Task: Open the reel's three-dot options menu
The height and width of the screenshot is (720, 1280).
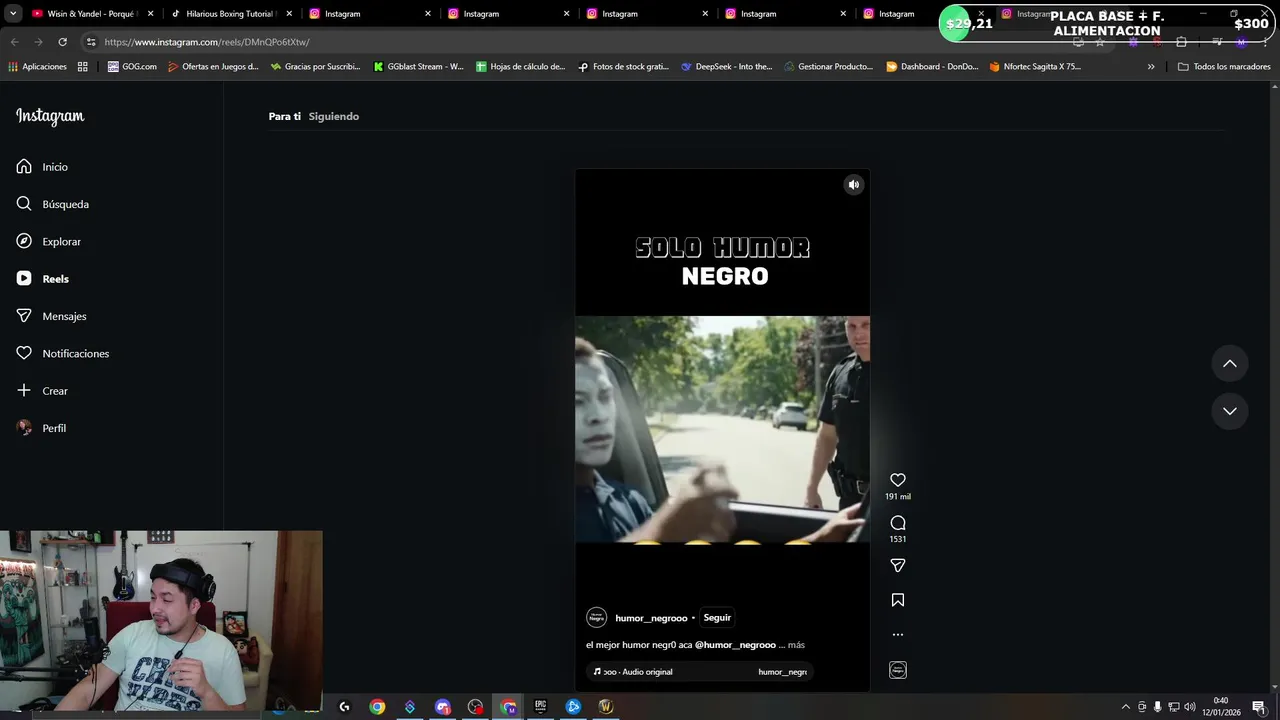Action: click(x=898, y=634)
